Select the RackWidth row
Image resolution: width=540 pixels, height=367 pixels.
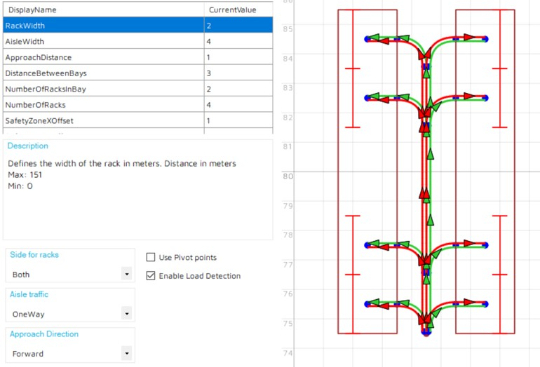click(138, 25)
